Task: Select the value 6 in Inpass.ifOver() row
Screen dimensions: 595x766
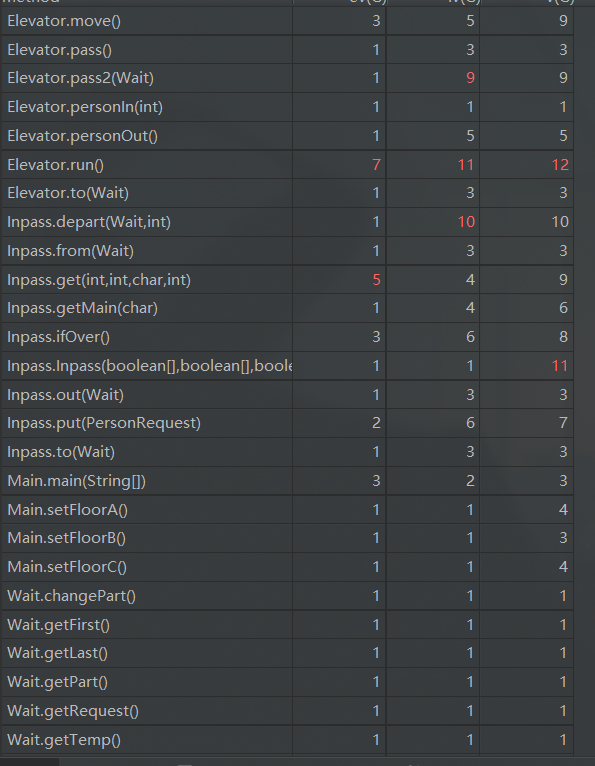Action: pyautogui.click(x=470, y=337)
